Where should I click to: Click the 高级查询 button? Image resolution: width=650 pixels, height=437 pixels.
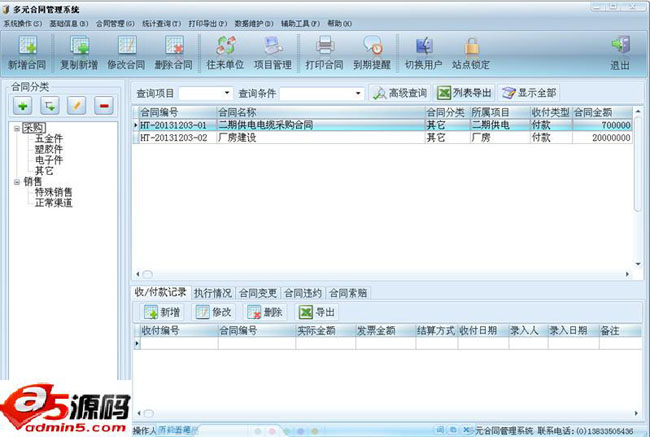click(x=400, y=93)
